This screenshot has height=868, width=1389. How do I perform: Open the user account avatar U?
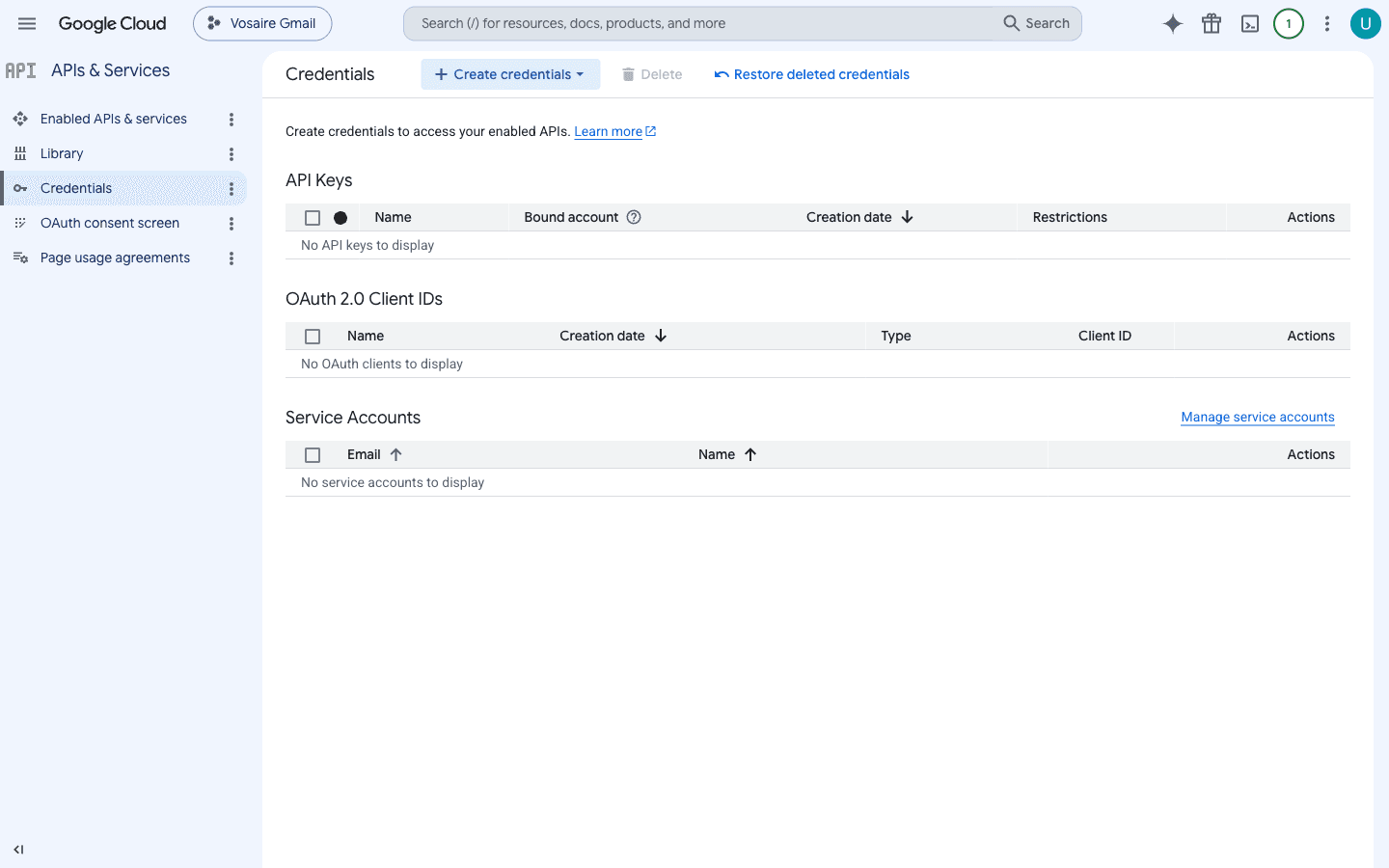(x=1365, y=23)
